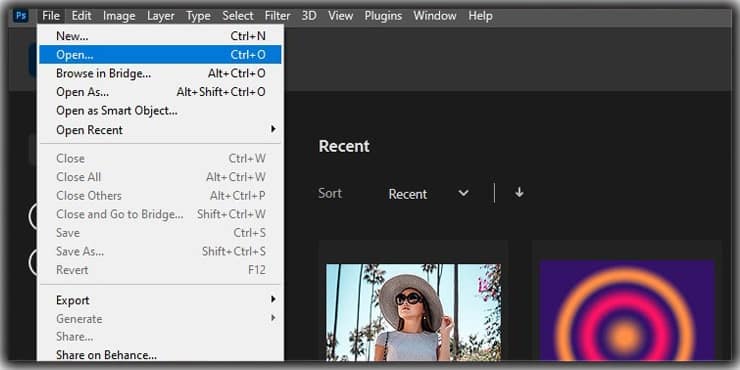Click the Save menu entry
740x370 pixels.
point(160,233)
